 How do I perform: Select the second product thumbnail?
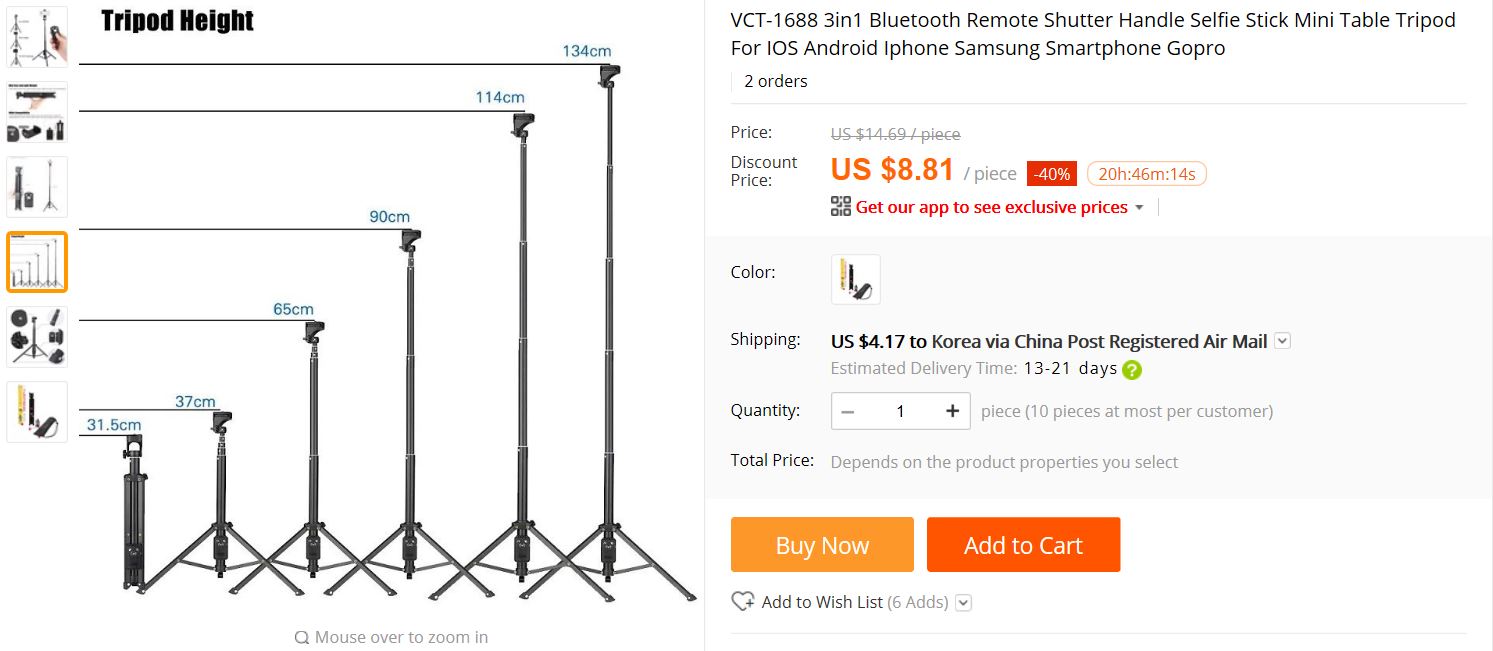pos(37,112)
